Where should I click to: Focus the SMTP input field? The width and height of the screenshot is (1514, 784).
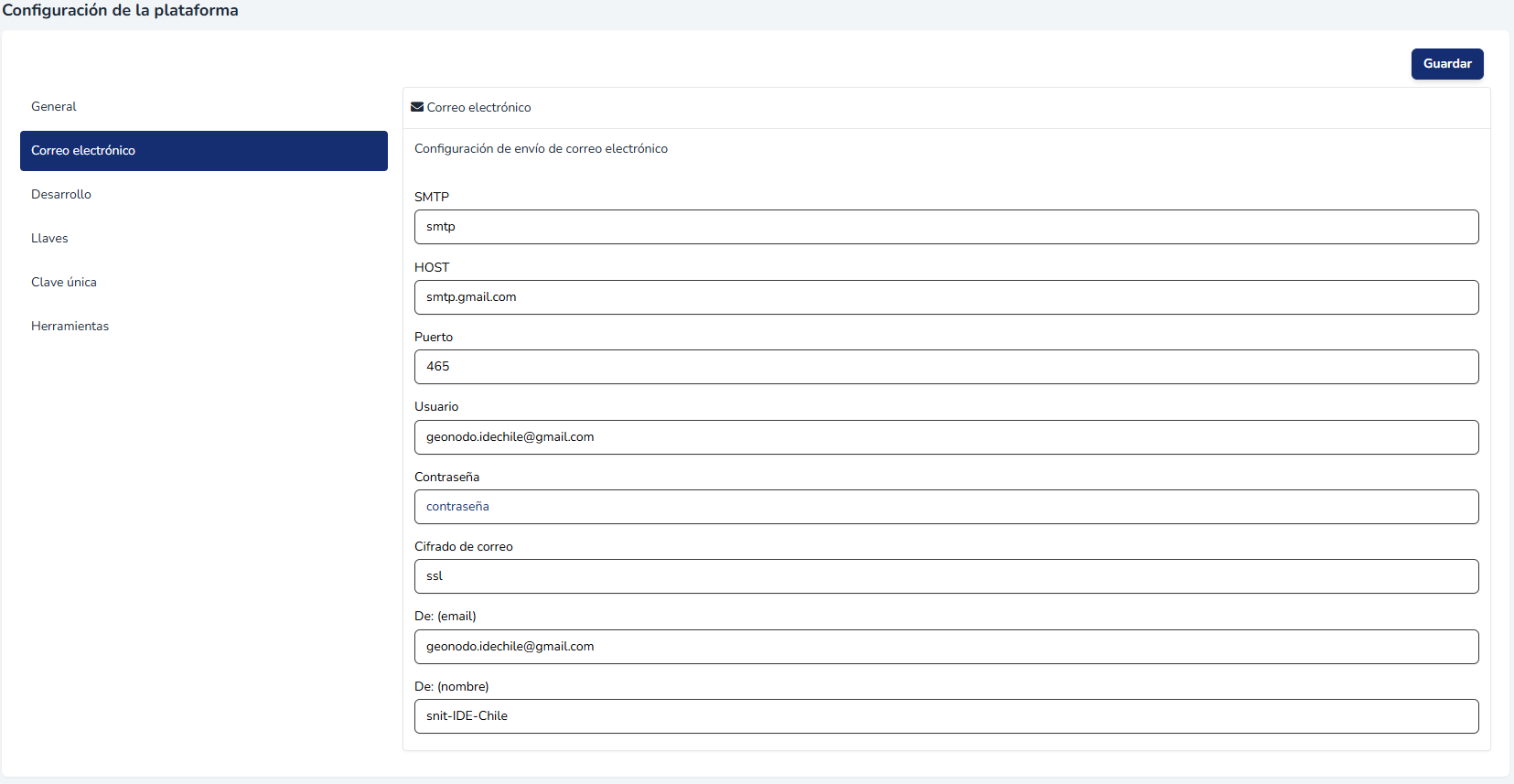(947, 227)
